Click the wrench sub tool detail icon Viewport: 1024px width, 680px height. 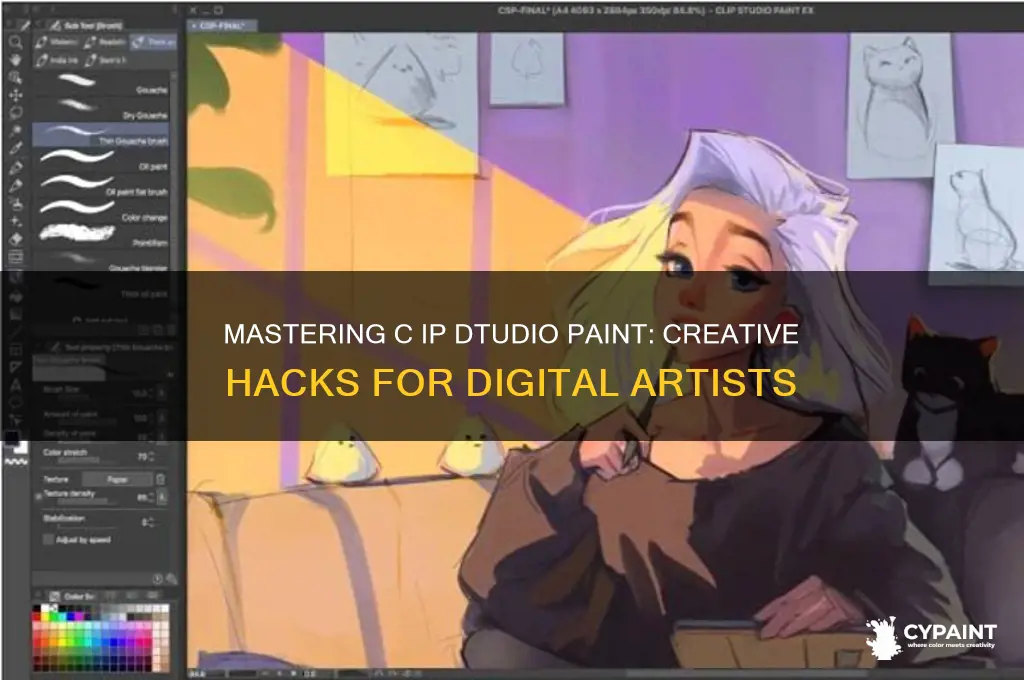point(171,579)
